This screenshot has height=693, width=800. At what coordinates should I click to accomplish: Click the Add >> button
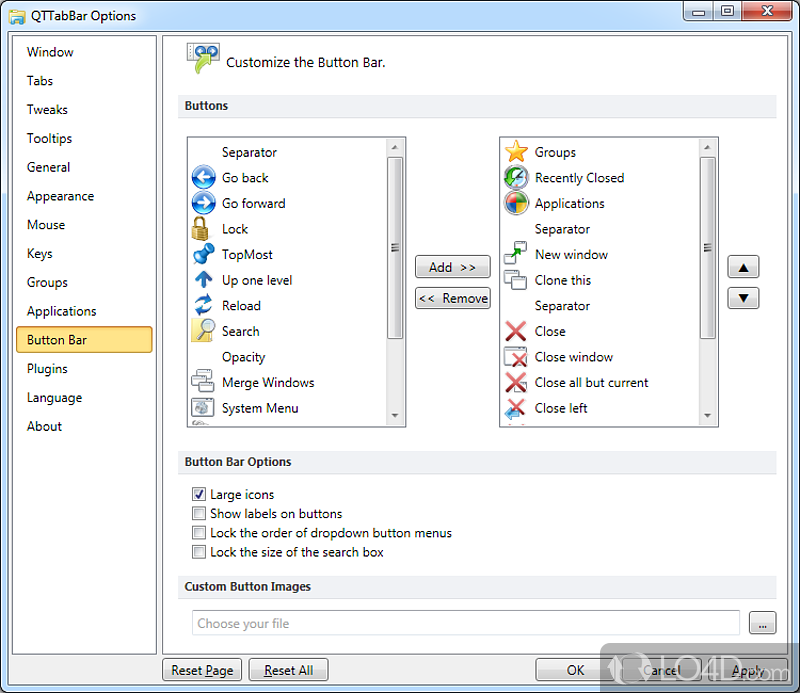coord(453,267)
